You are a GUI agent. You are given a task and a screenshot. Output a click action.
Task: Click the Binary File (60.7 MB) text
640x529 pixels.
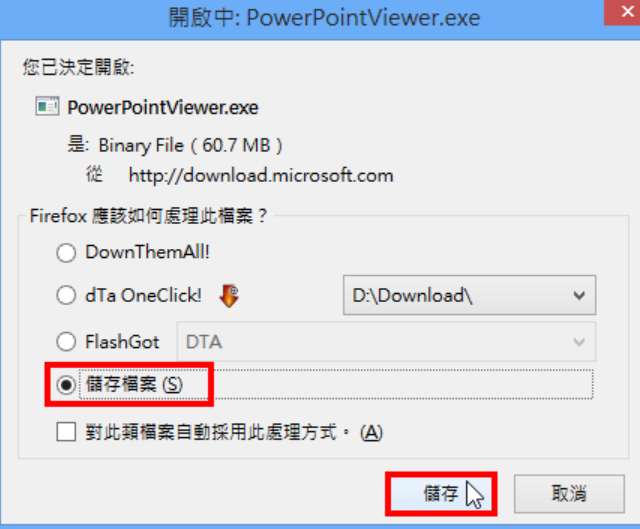click(190, 145)
